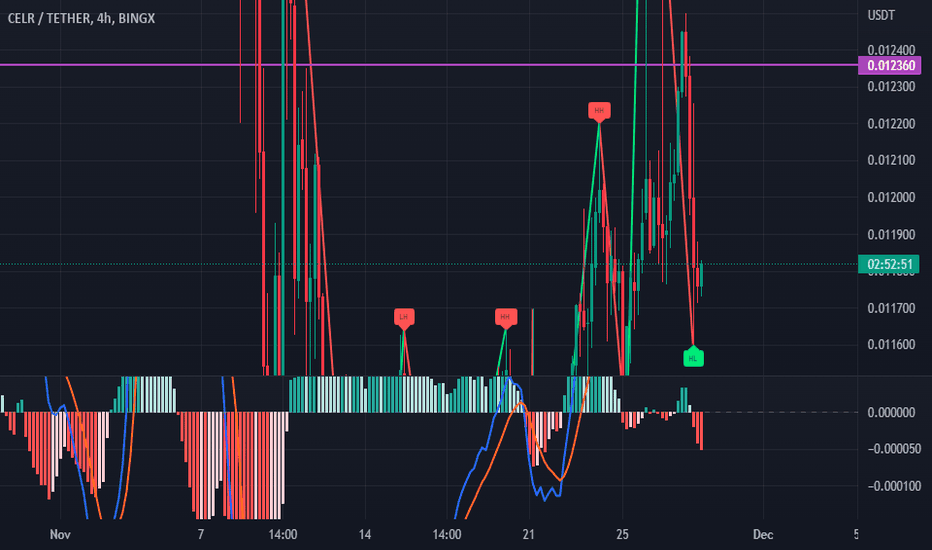Click the 0.012000 price scale value
This screenshot has width=932, height=550.
click(891, 197)
